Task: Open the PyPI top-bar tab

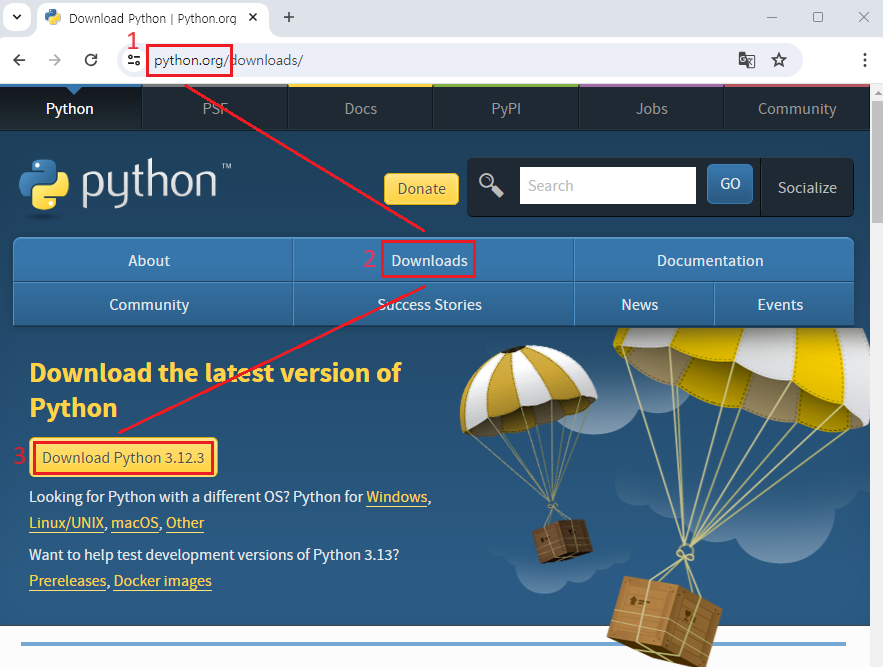Action: coord(506,109)
